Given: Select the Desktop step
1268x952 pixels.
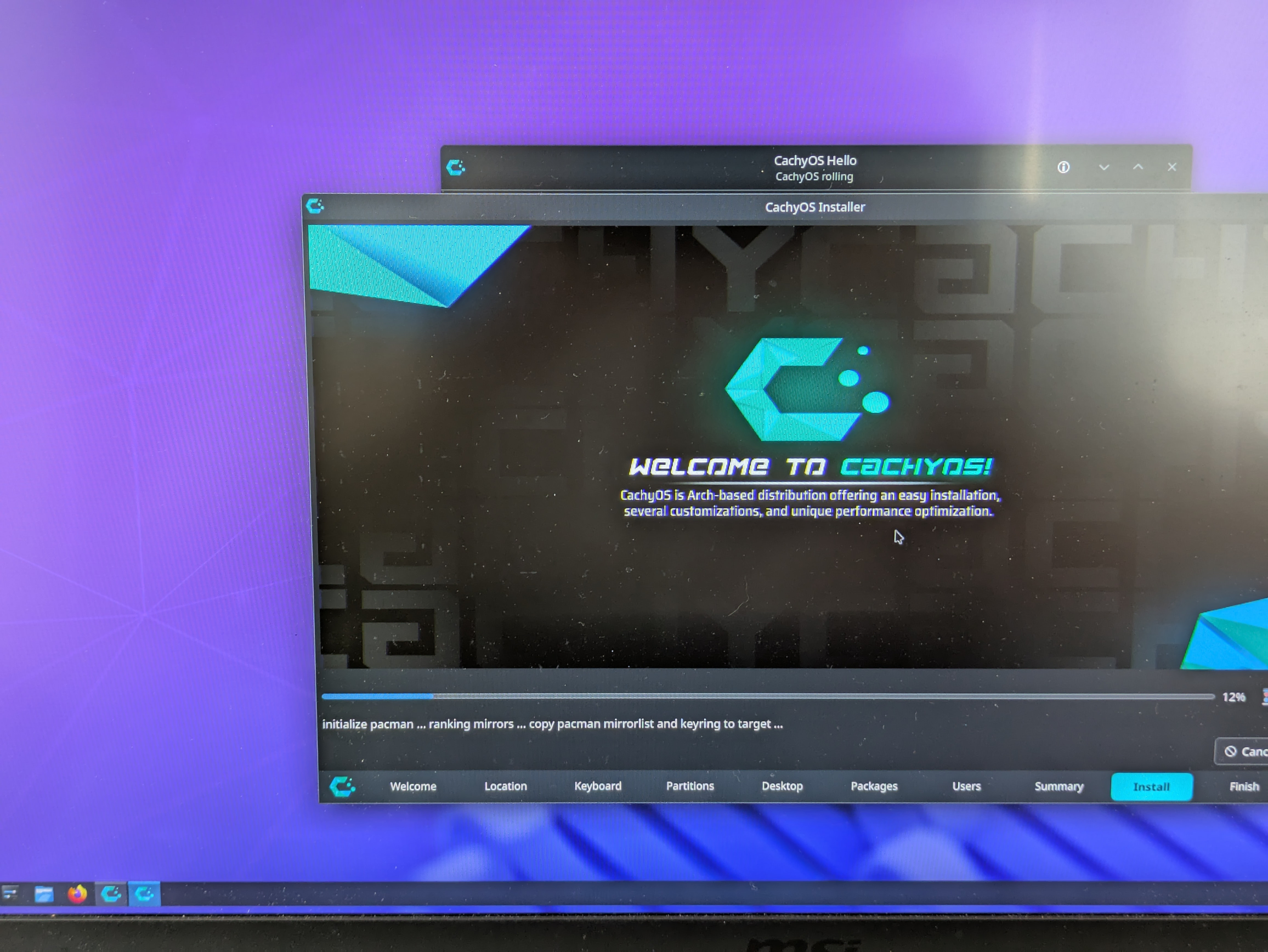Looking at the screenshot, I should [782, 786].
